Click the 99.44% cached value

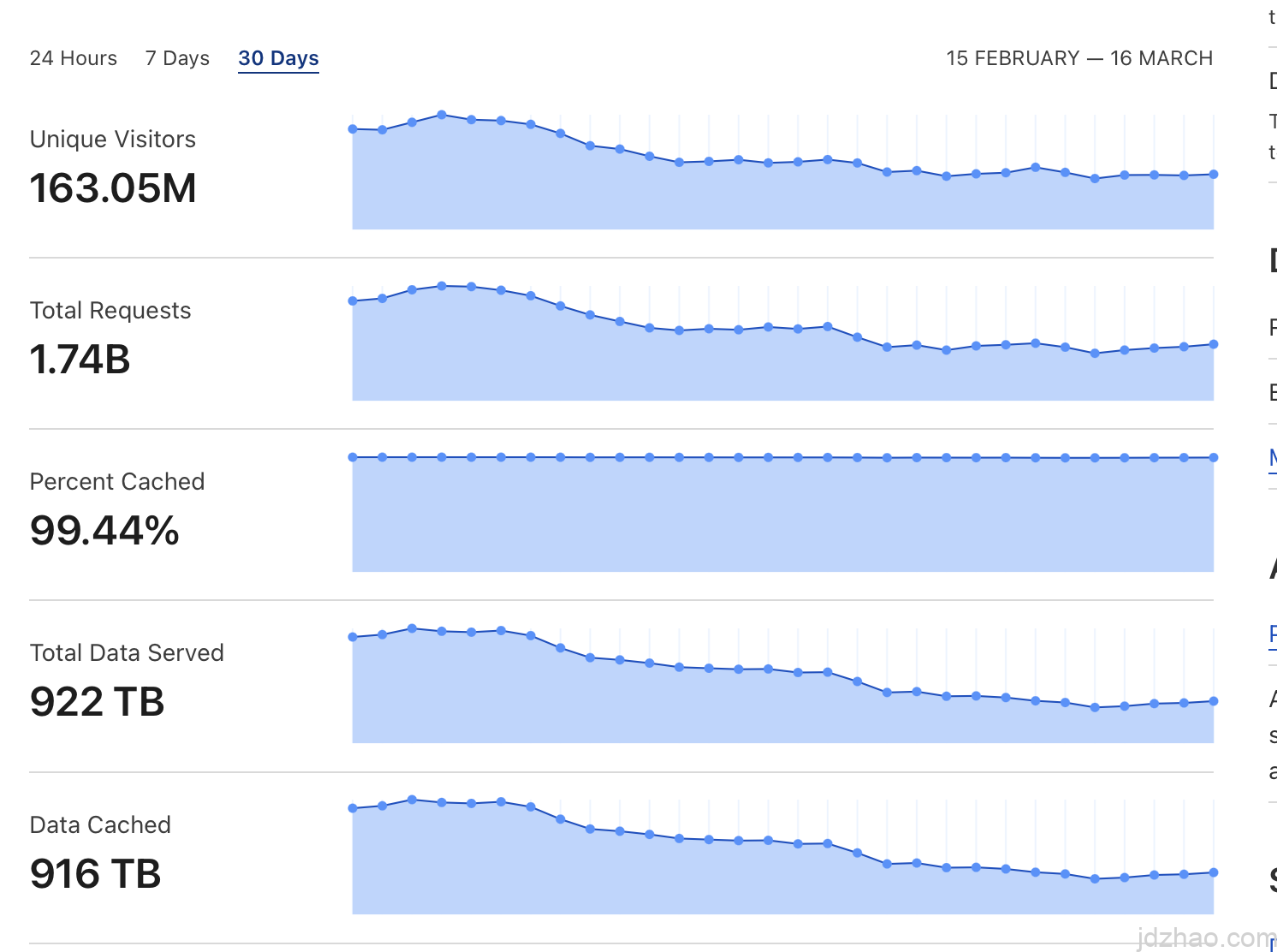coord(104,531)
